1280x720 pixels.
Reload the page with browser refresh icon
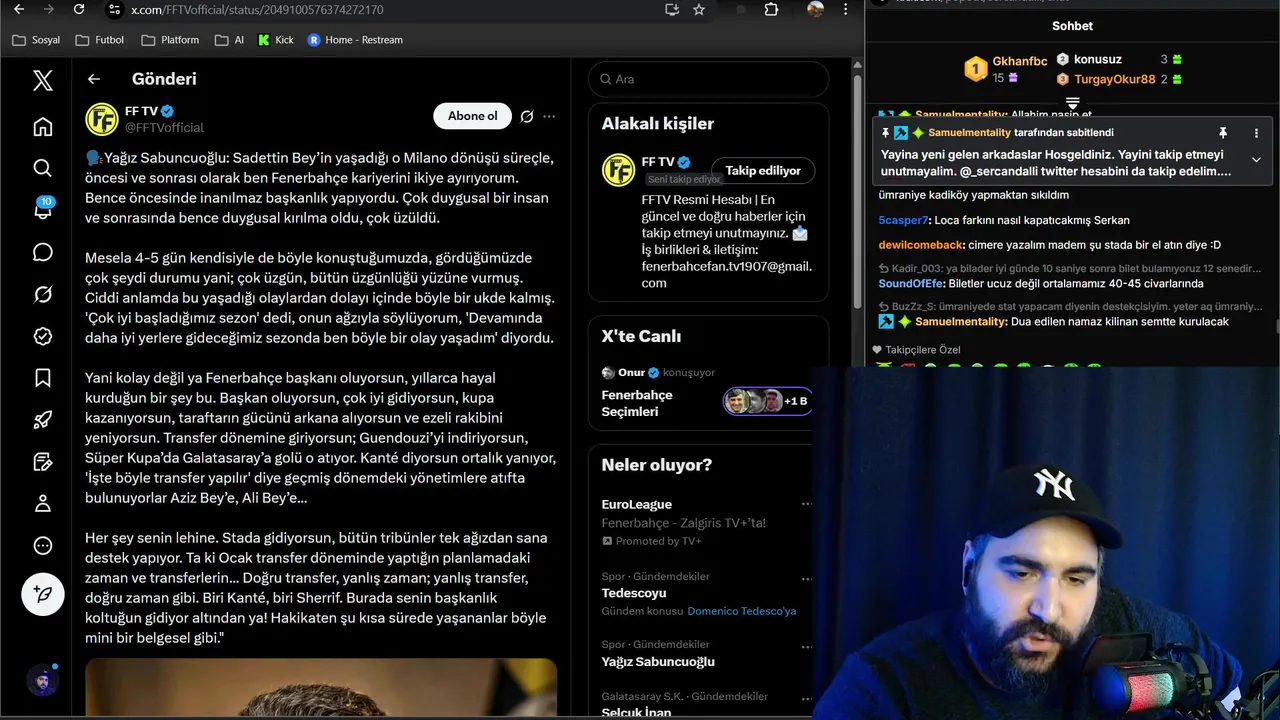tap(79, 9)
